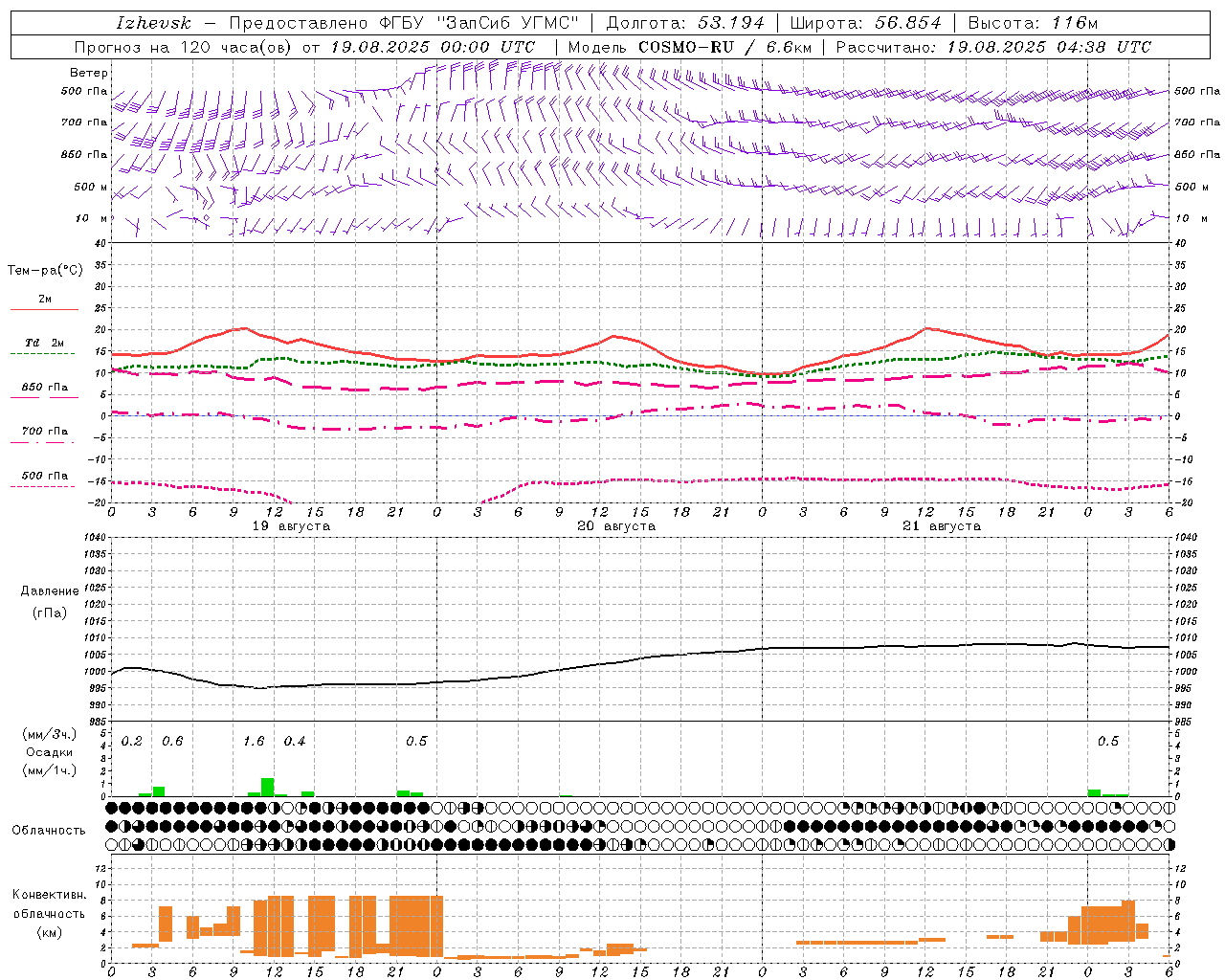This screenshot has width=1225, height=980.
Task: Click the "700 гПа" temperature legend entry
Action: [44, 431]
